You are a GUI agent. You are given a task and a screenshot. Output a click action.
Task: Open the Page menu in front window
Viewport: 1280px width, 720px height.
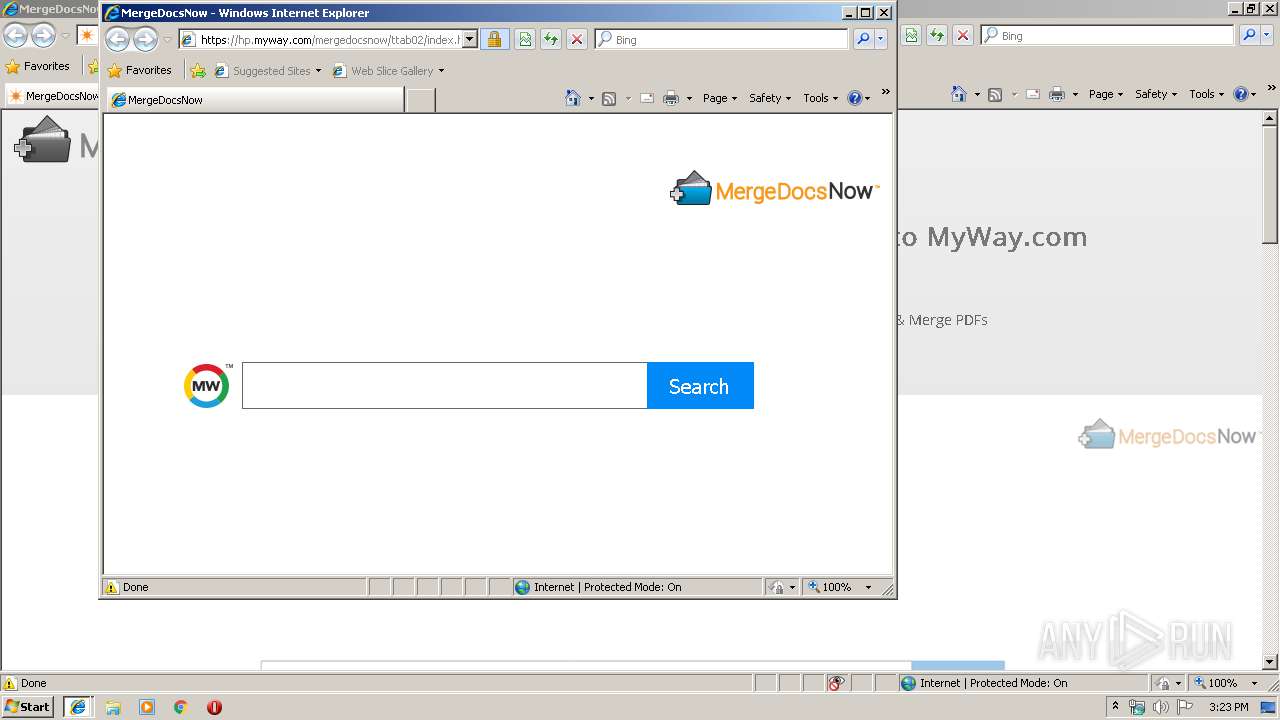719,97
